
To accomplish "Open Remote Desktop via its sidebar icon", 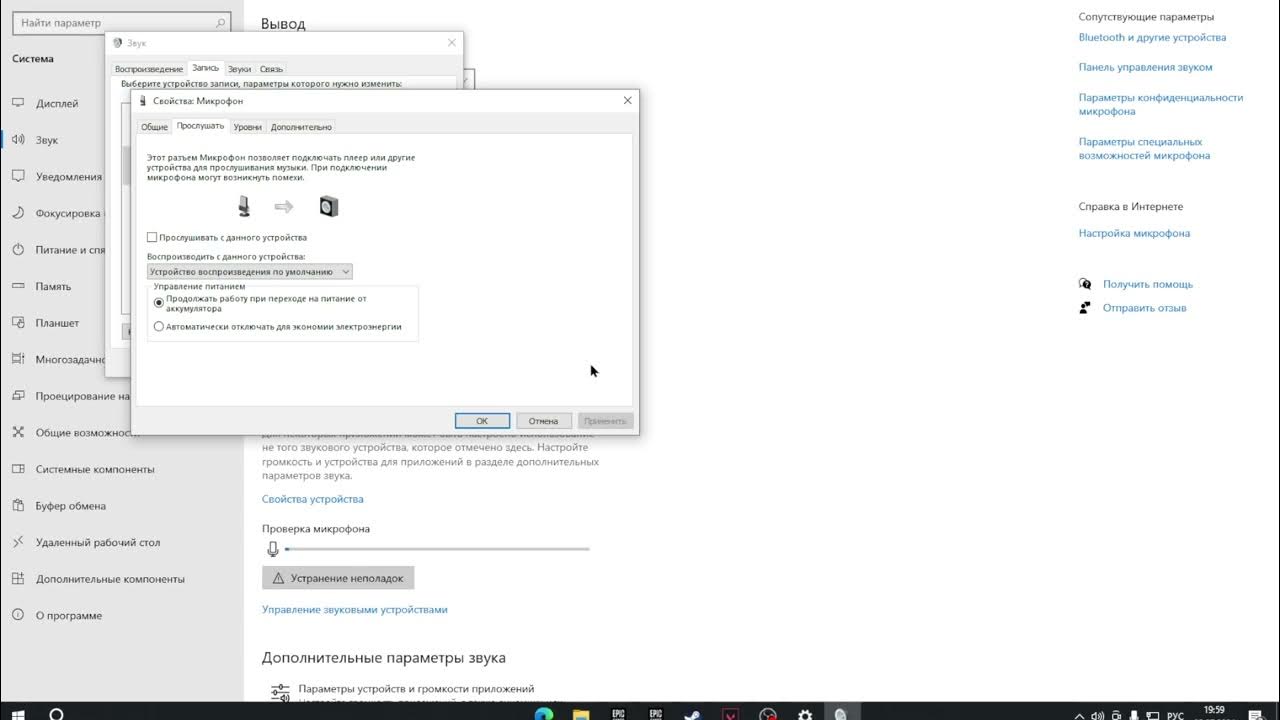I will click(18, 542).
